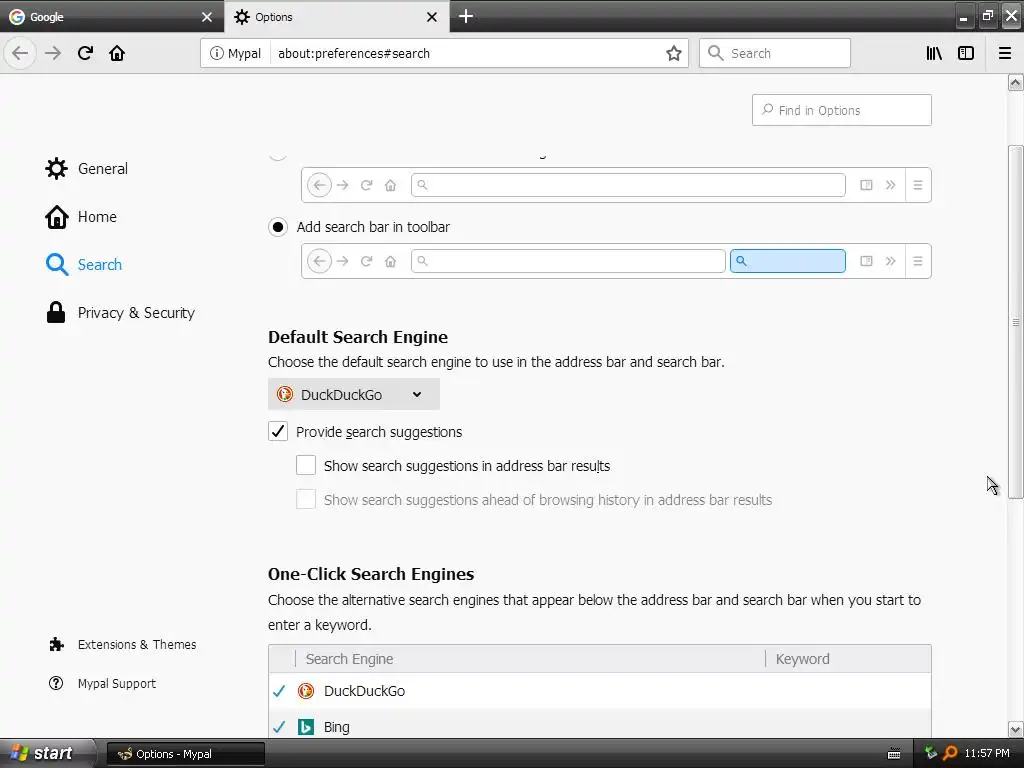Click the DuckDuckGo icon in engine list
1024x768 pixels.
306,691
